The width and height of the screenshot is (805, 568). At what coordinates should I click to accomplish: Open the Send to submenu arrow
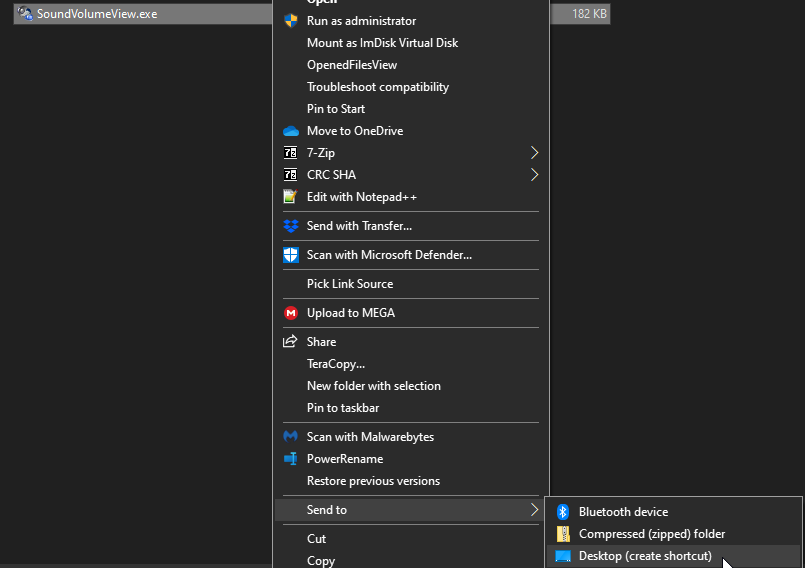click(534, 510)
